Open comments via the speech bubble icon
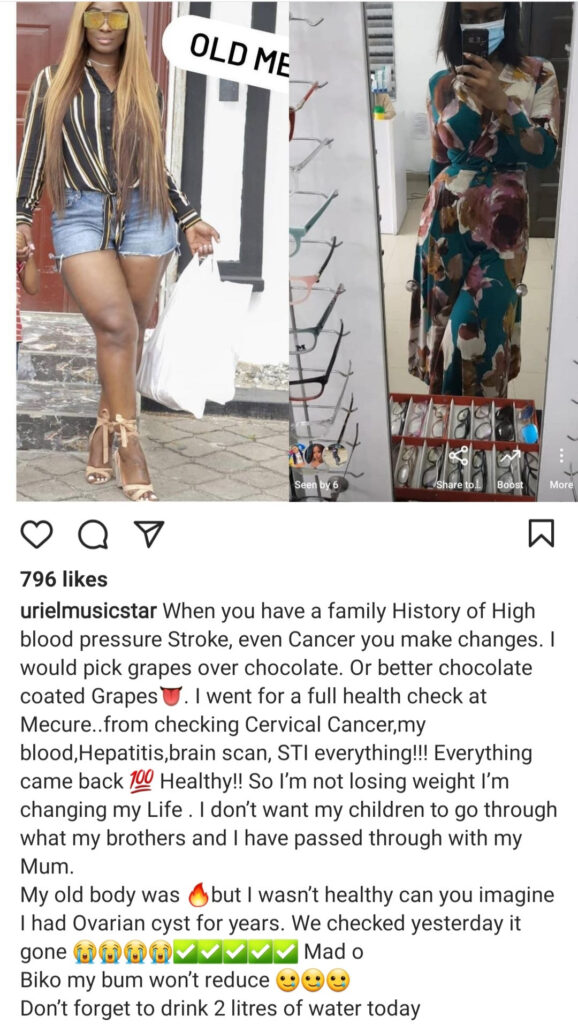The image size is (578, 1024). point(93,534)
